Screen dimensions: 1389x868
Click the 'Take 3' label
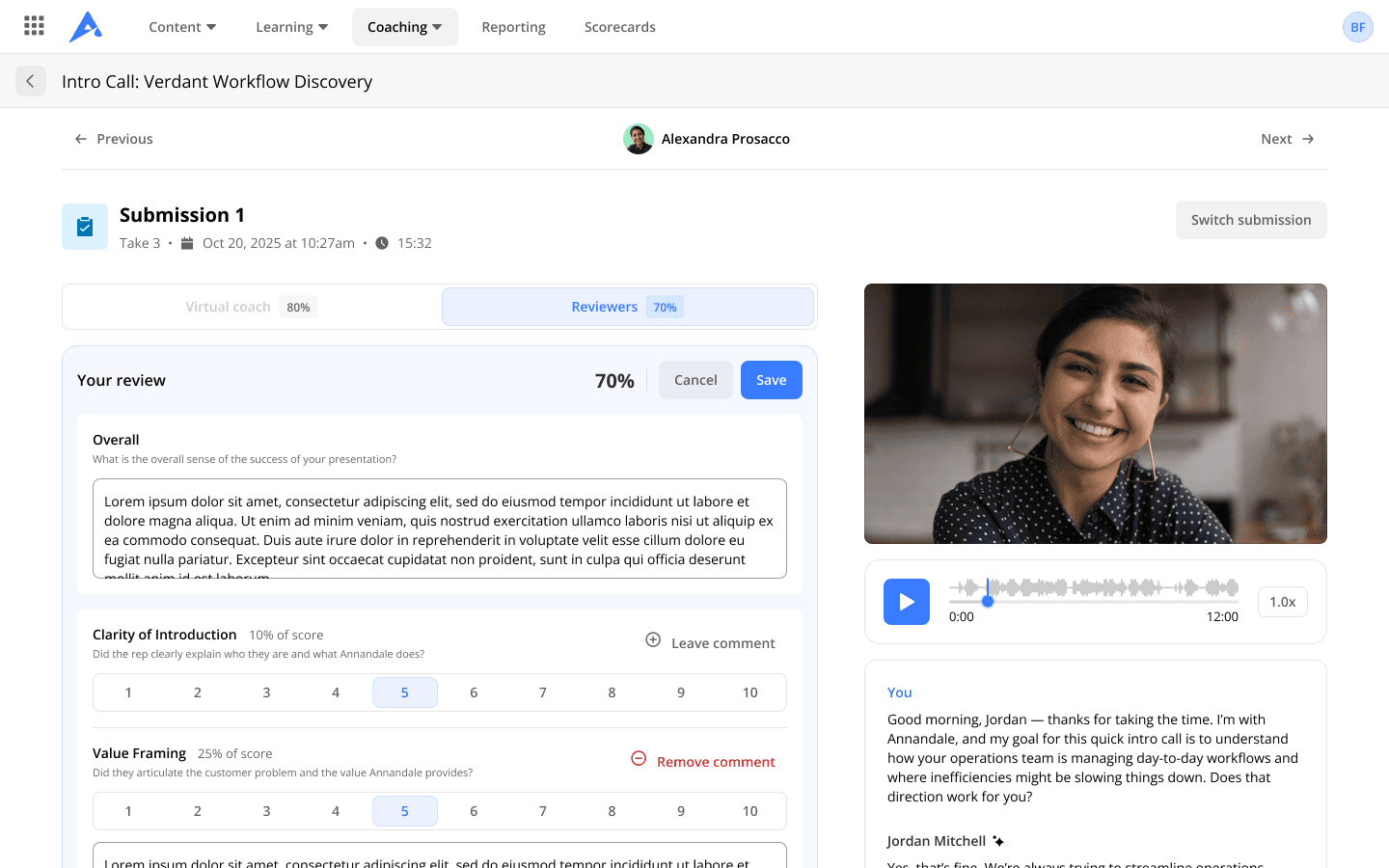click(x=140, y=243)
